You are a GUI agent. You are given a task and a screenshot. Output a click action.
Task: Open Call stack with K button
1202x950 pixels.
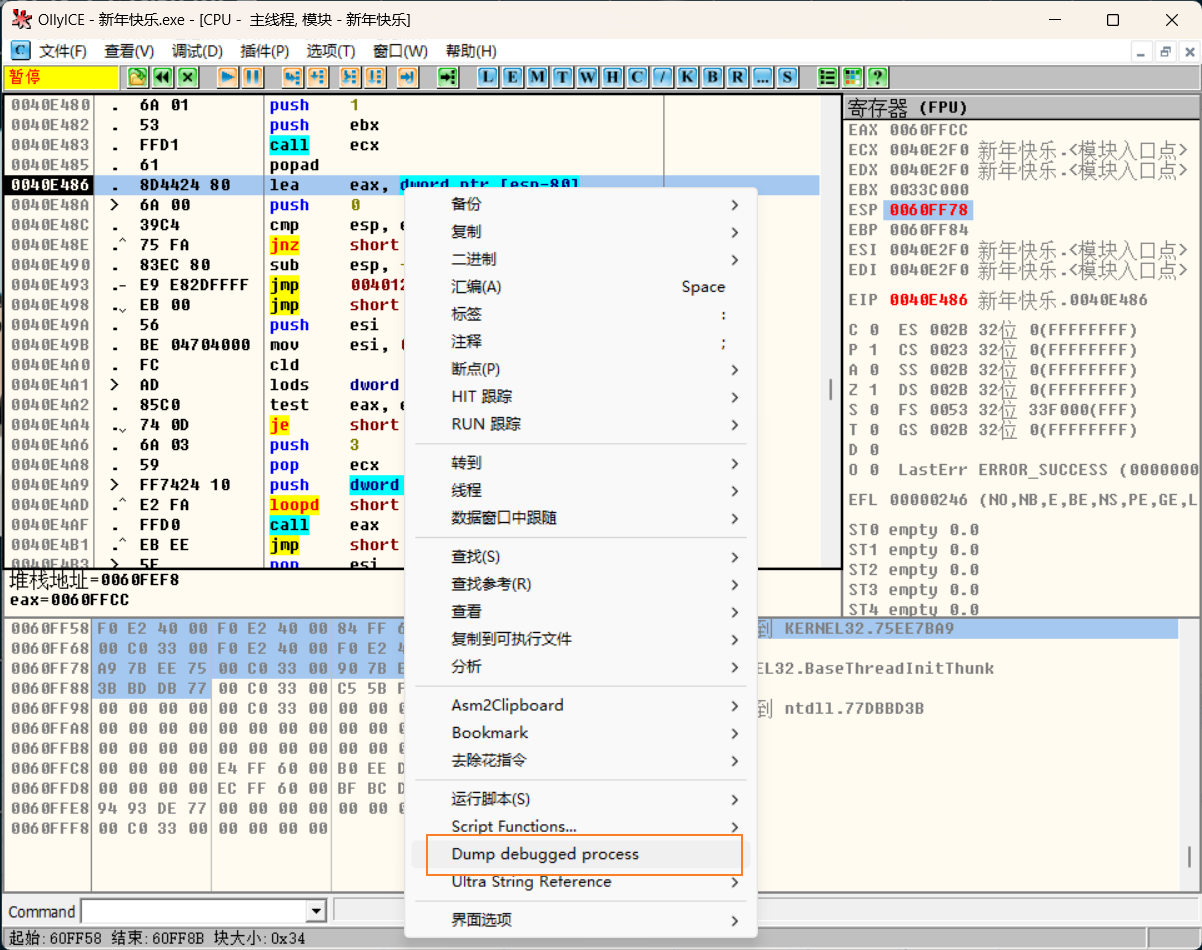(x=688, y=77)
